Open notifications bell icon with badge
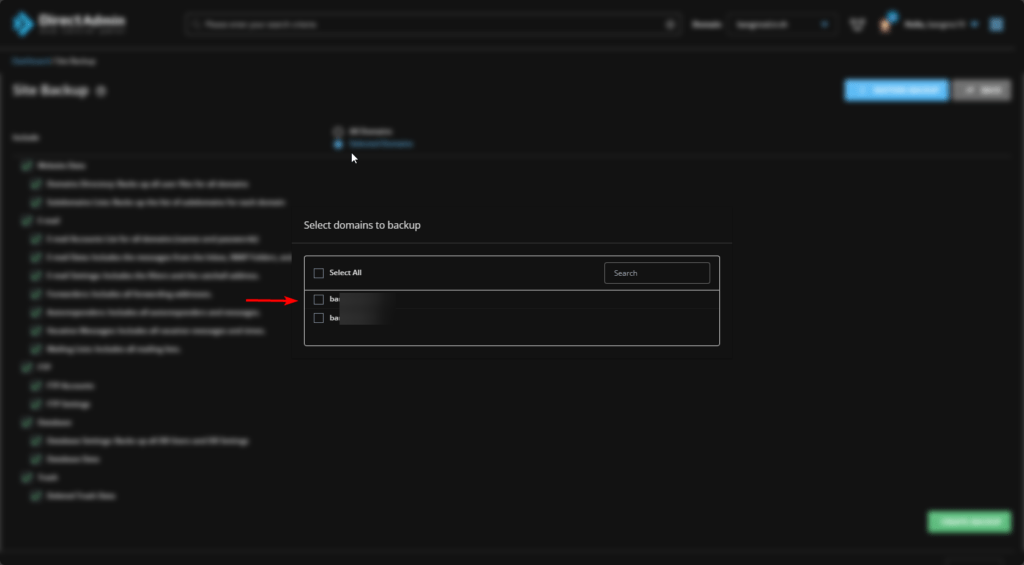The width and height of the screenshot is (1024, 565). 885,24
